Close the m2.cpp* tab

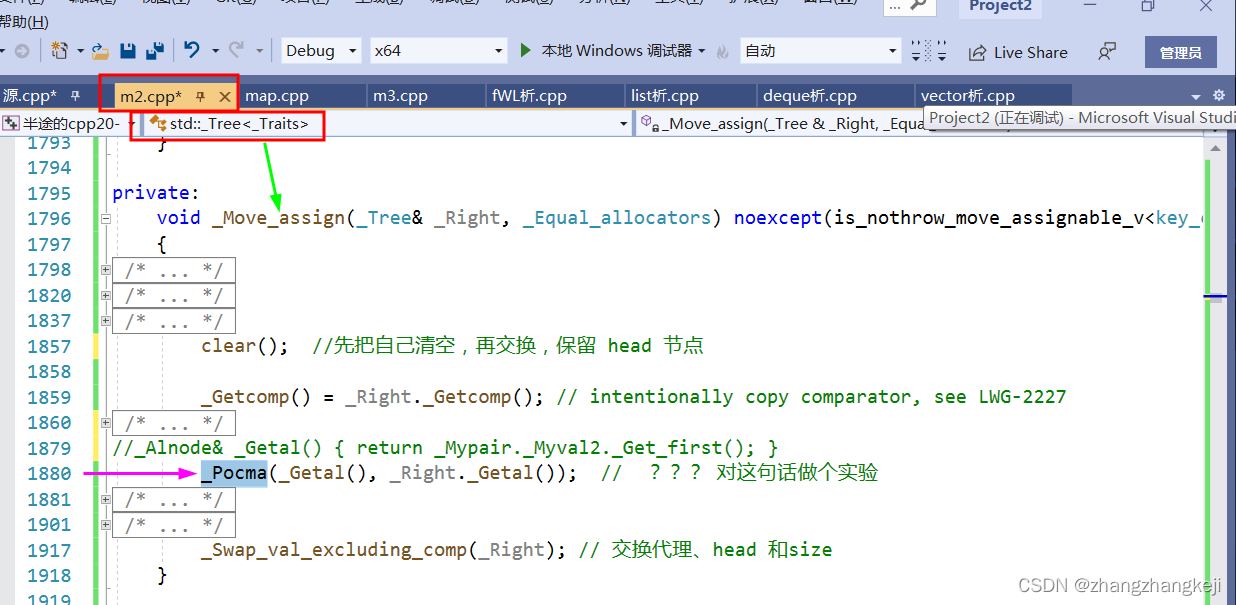click(225, 96)
